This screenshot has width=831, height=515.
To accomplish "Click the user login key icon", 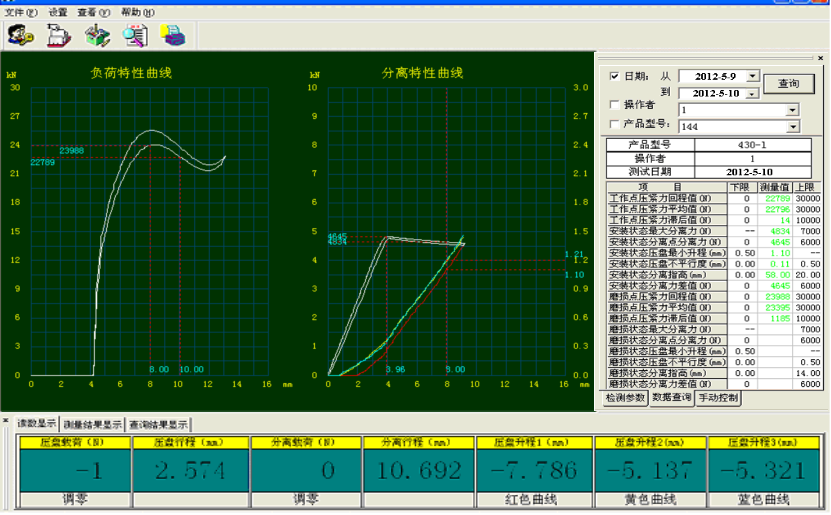I will [21, 36].
